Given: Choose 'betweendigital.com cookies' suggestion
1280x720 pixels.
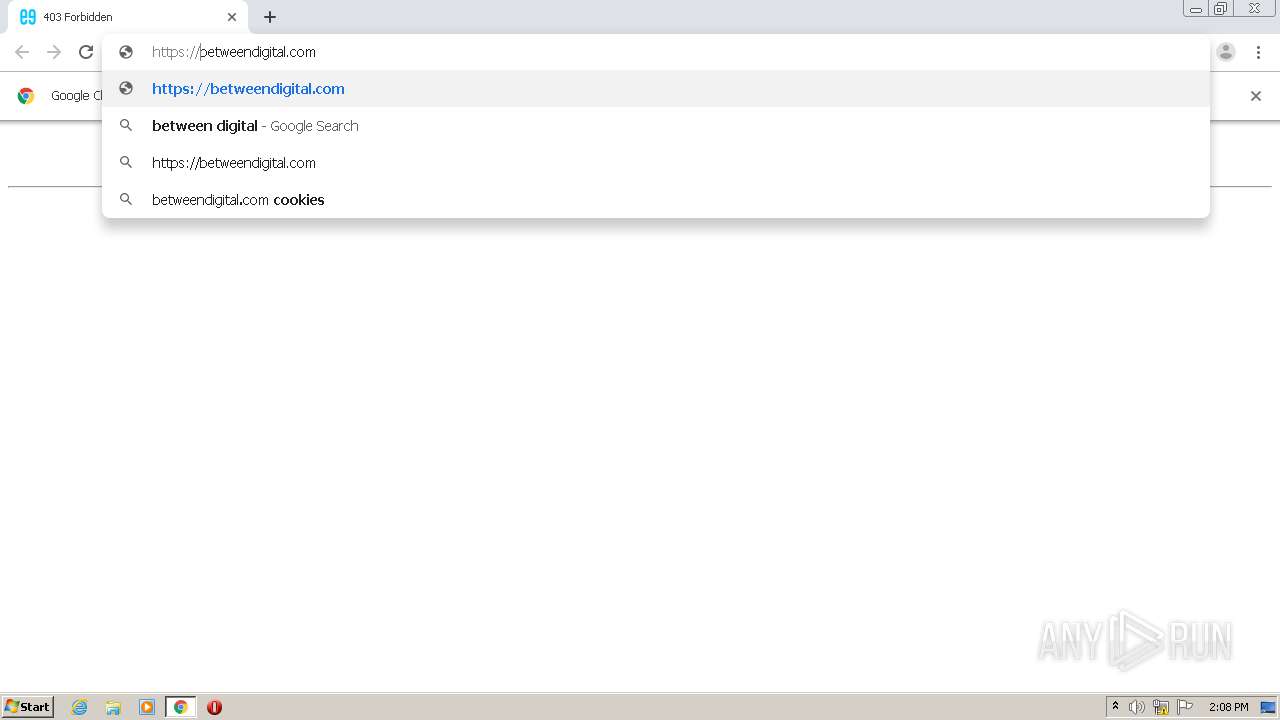Looking at the screenshot, I should [x=656, y=200].
